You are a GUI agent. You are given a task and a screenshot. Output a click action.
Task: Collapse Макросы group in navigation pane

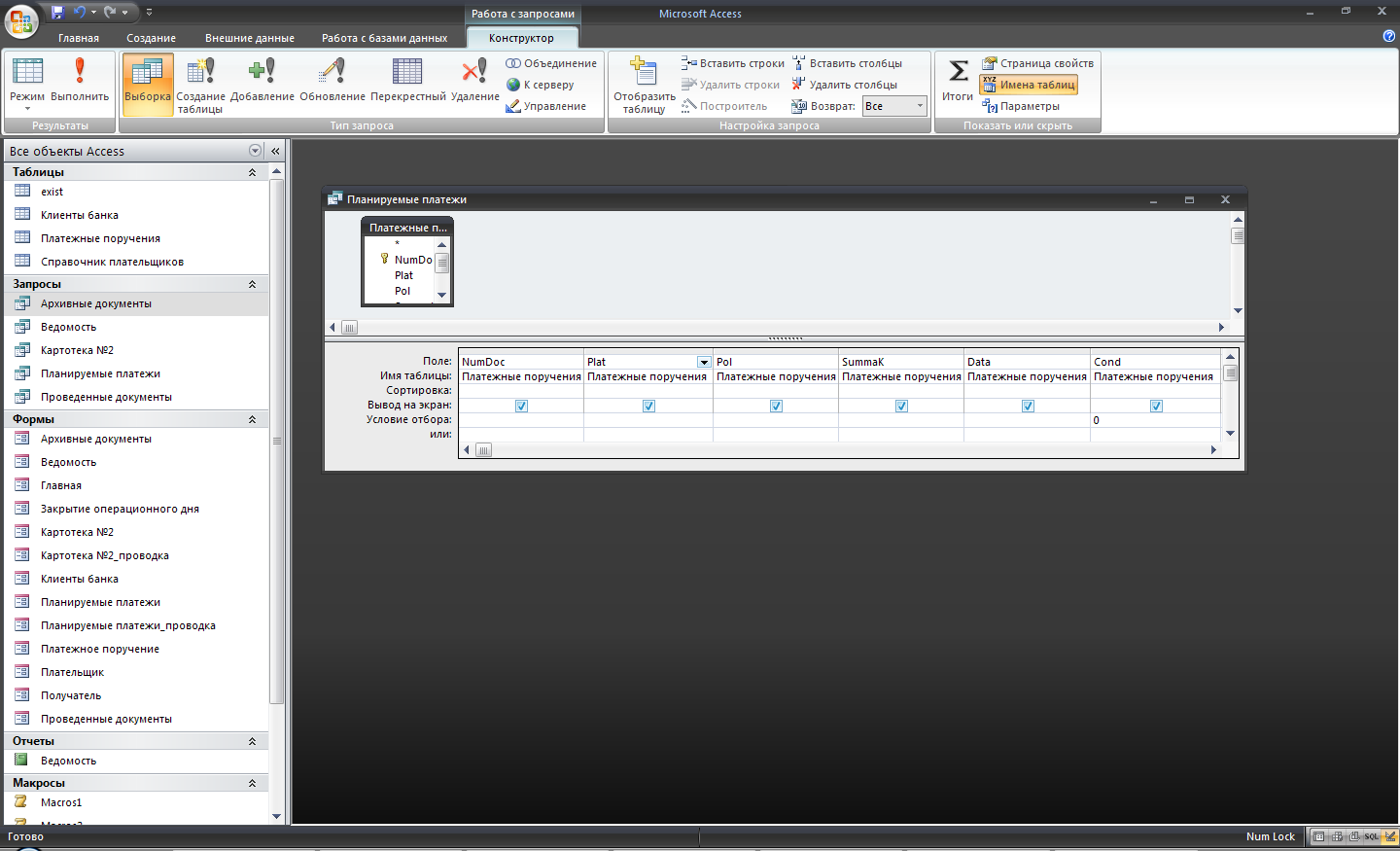[x=252, y=783]
